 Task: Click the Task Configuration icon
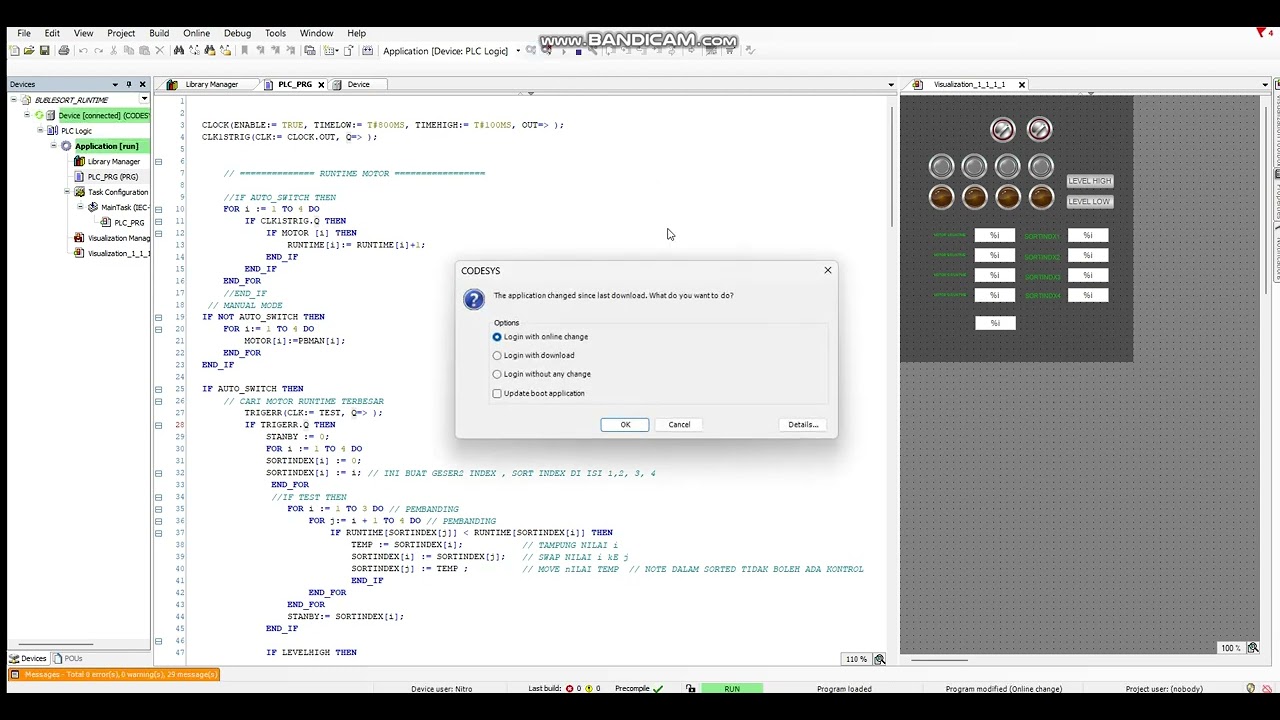[79, 192]
